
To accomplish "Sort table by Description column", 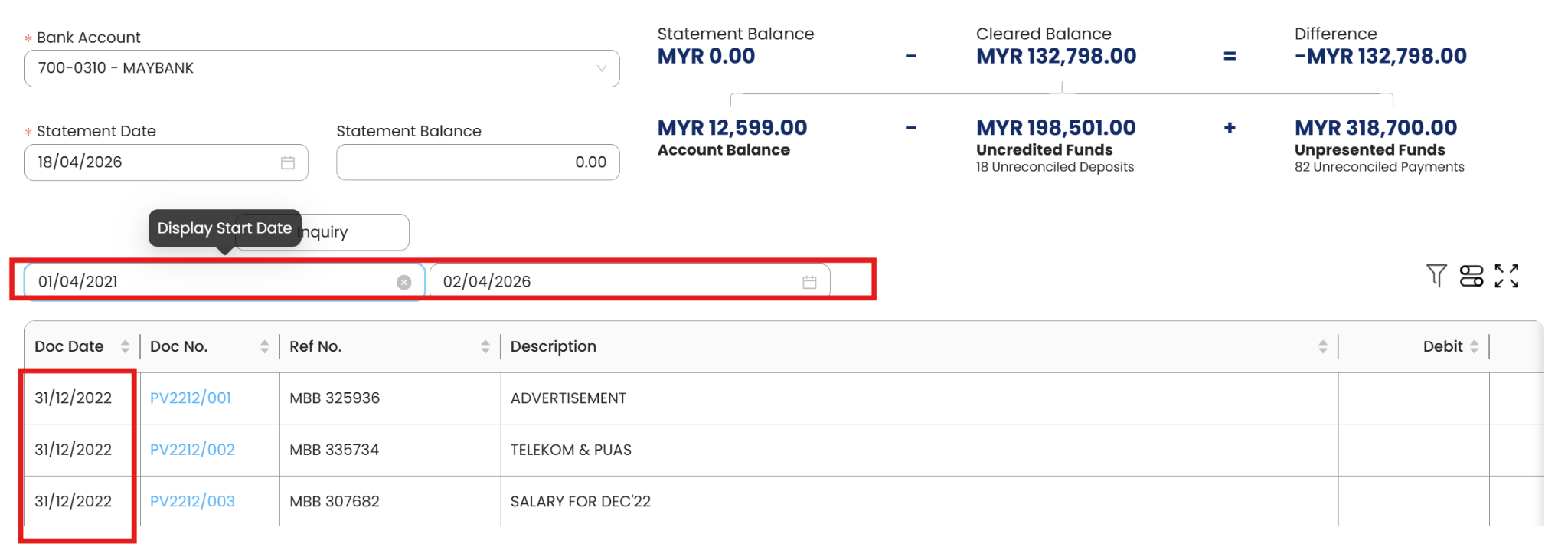I will [x=1322, y=347].
